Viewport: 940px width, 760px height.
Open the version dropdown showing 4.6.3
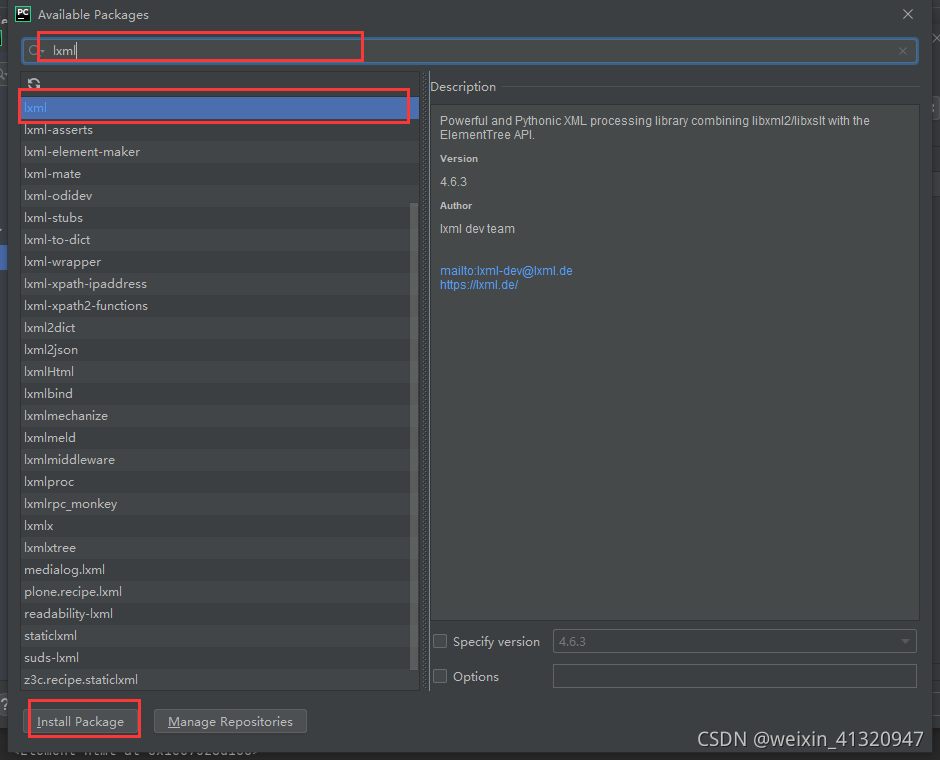tap(906, 641)
